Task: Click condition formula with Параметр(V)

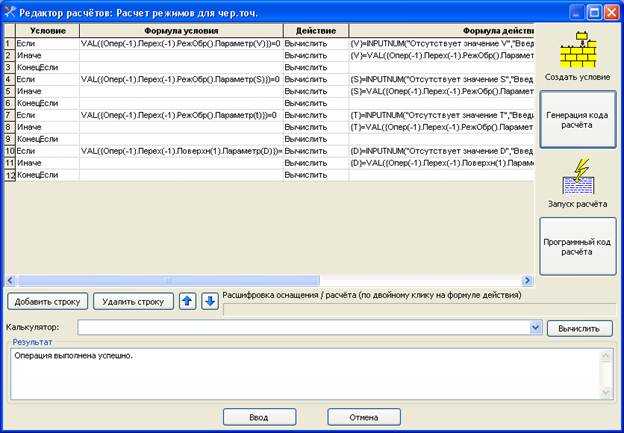Action: 181,43
